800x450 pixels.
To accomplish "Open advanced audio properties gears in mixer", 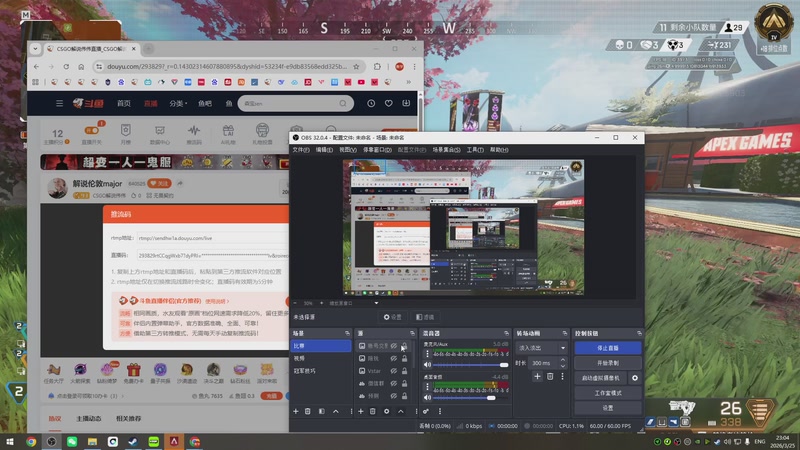I will point(426,411).
